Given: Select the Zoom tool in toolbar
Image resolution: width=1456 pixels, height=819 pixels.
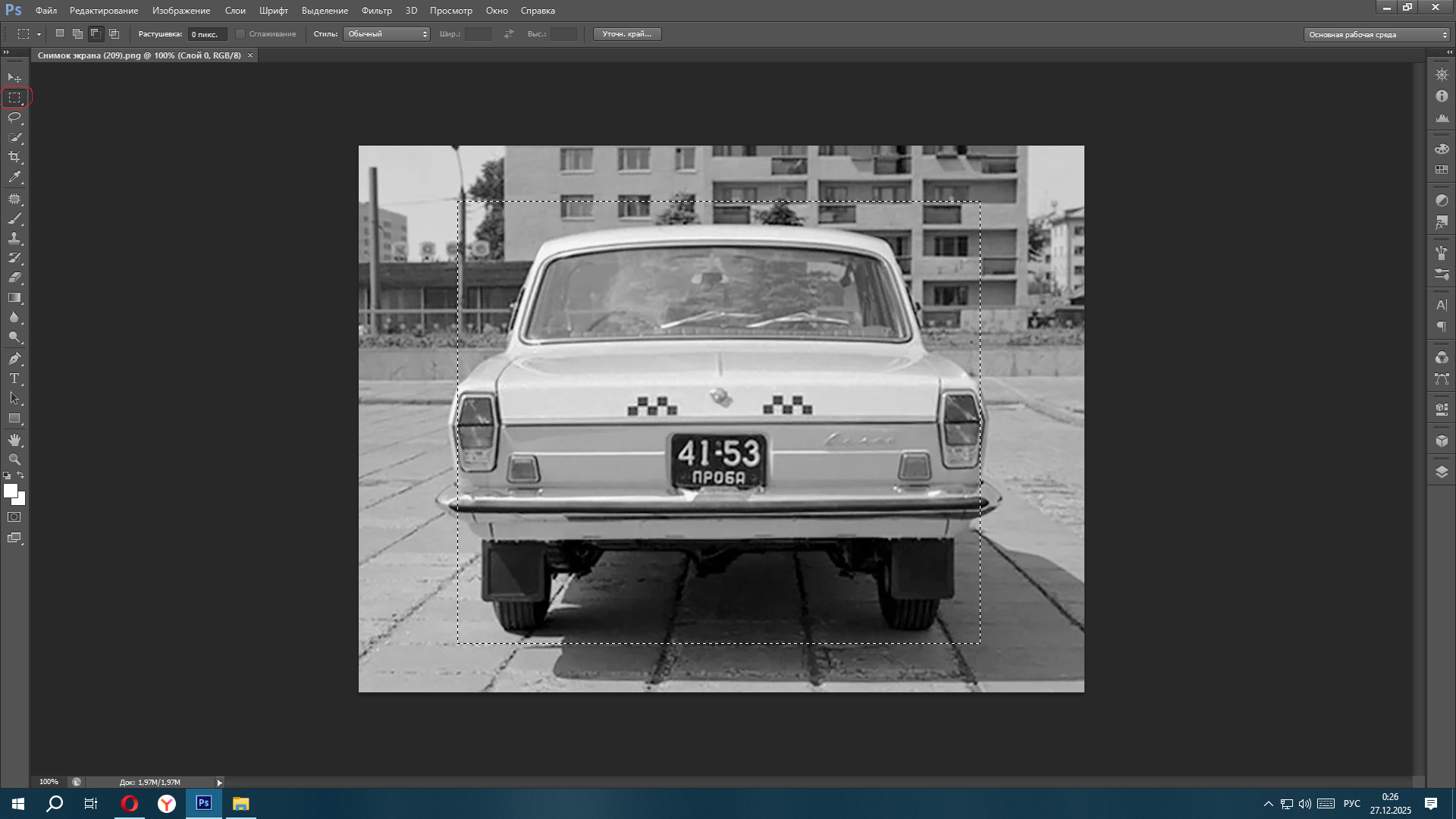Looking at the screenshot, I should click(14, 460).
